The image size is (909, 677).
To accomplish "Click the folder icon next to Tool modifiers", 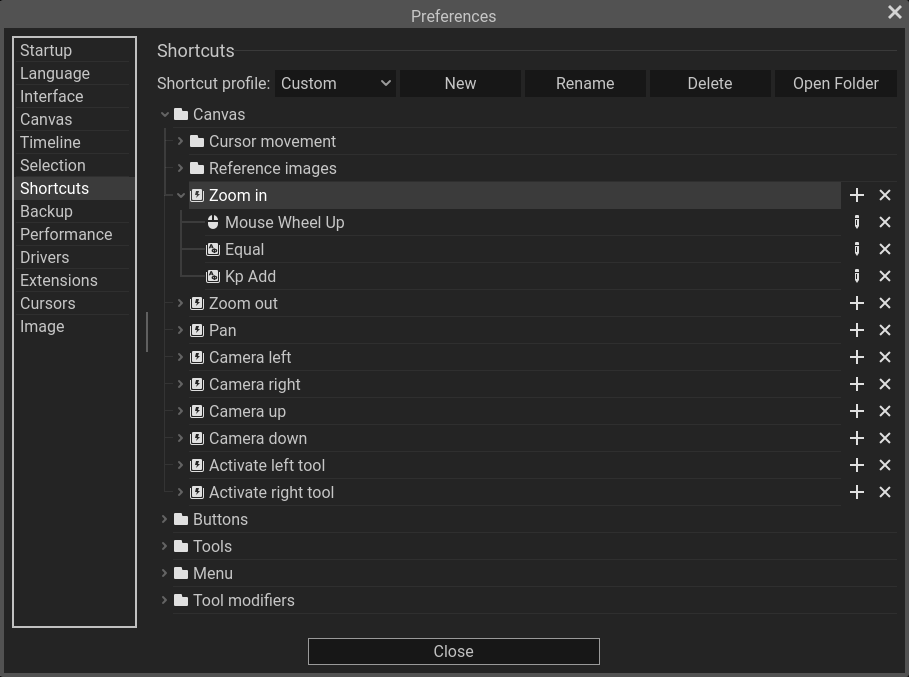I will (179, 600).
